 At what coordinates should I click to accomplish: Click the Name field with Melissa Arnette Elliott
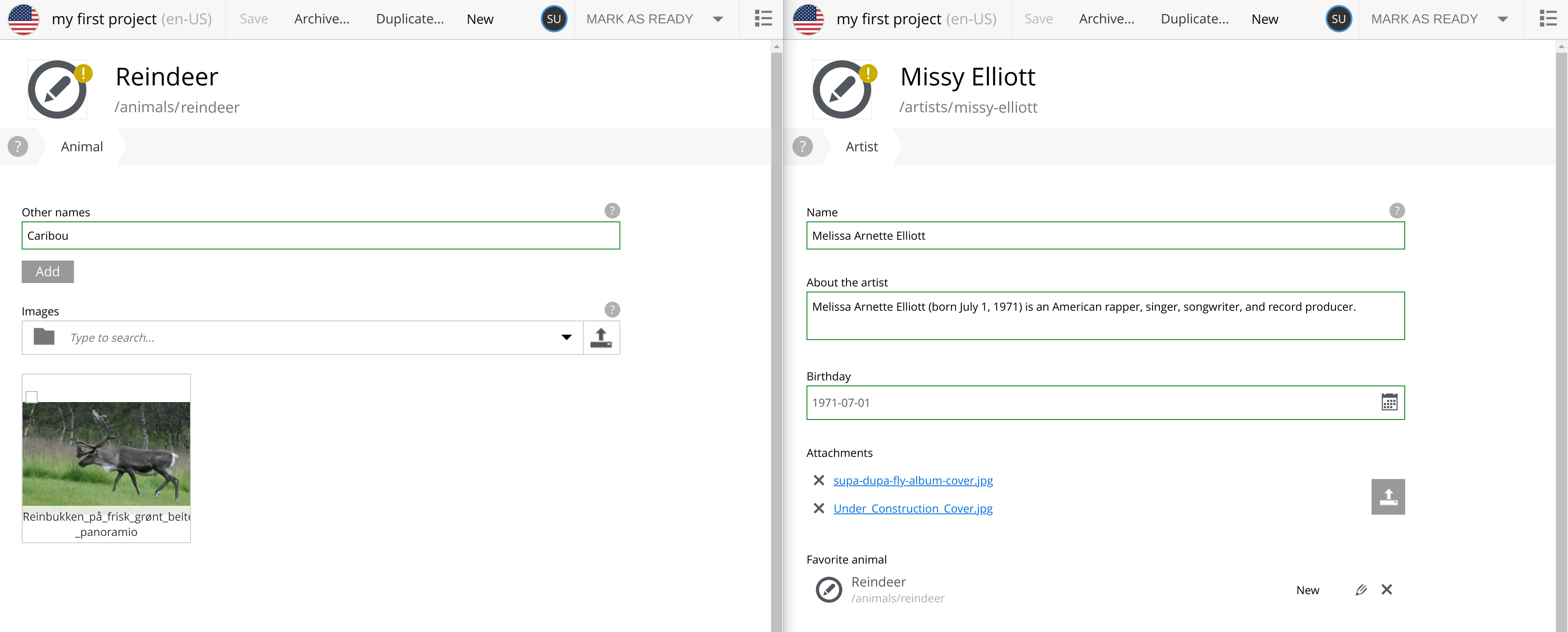pos(1105,235)
